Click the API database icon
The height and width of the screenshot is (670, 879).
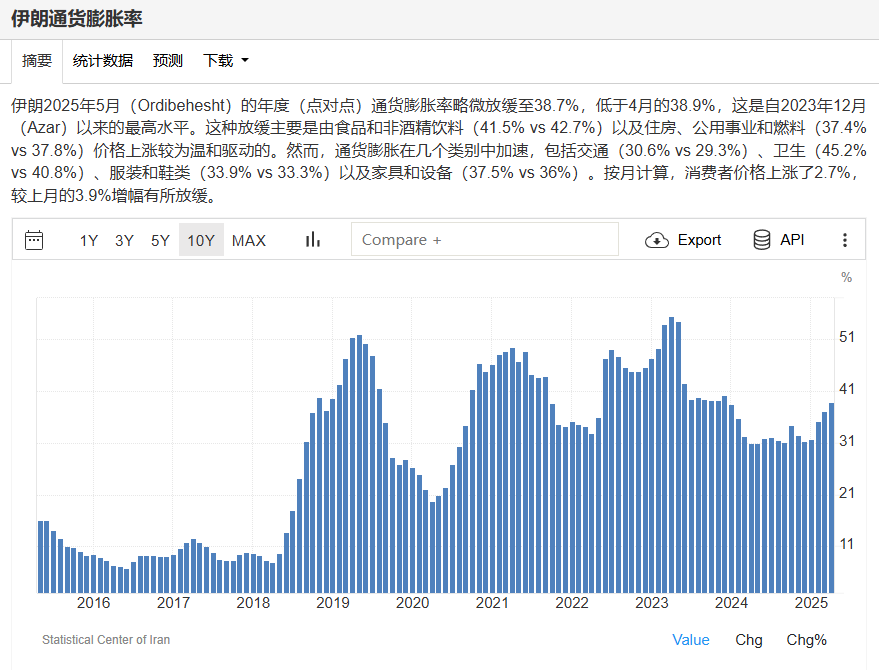[x=762, y=240]
